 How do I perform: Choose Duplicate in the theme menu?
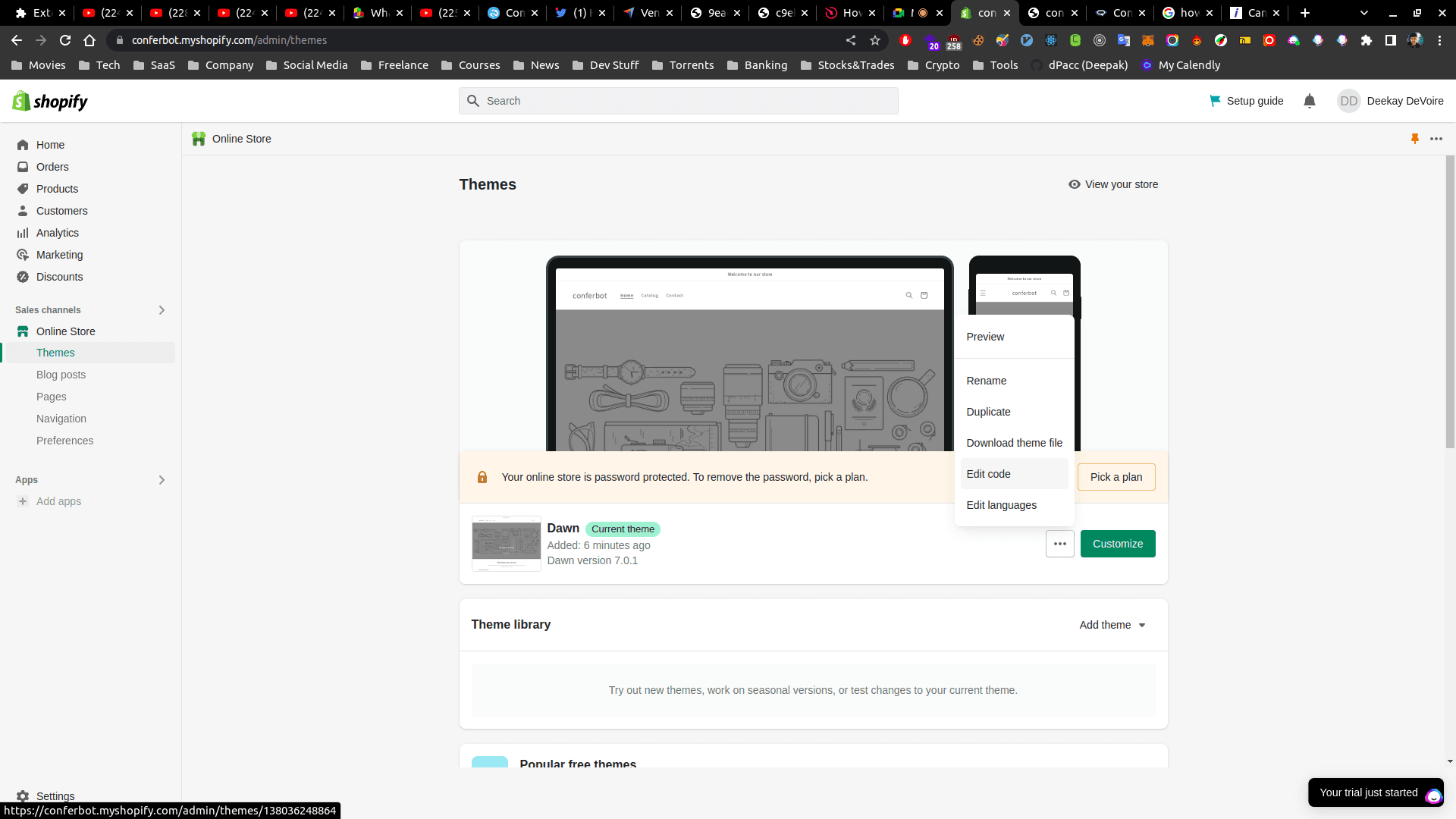point(988,412)
